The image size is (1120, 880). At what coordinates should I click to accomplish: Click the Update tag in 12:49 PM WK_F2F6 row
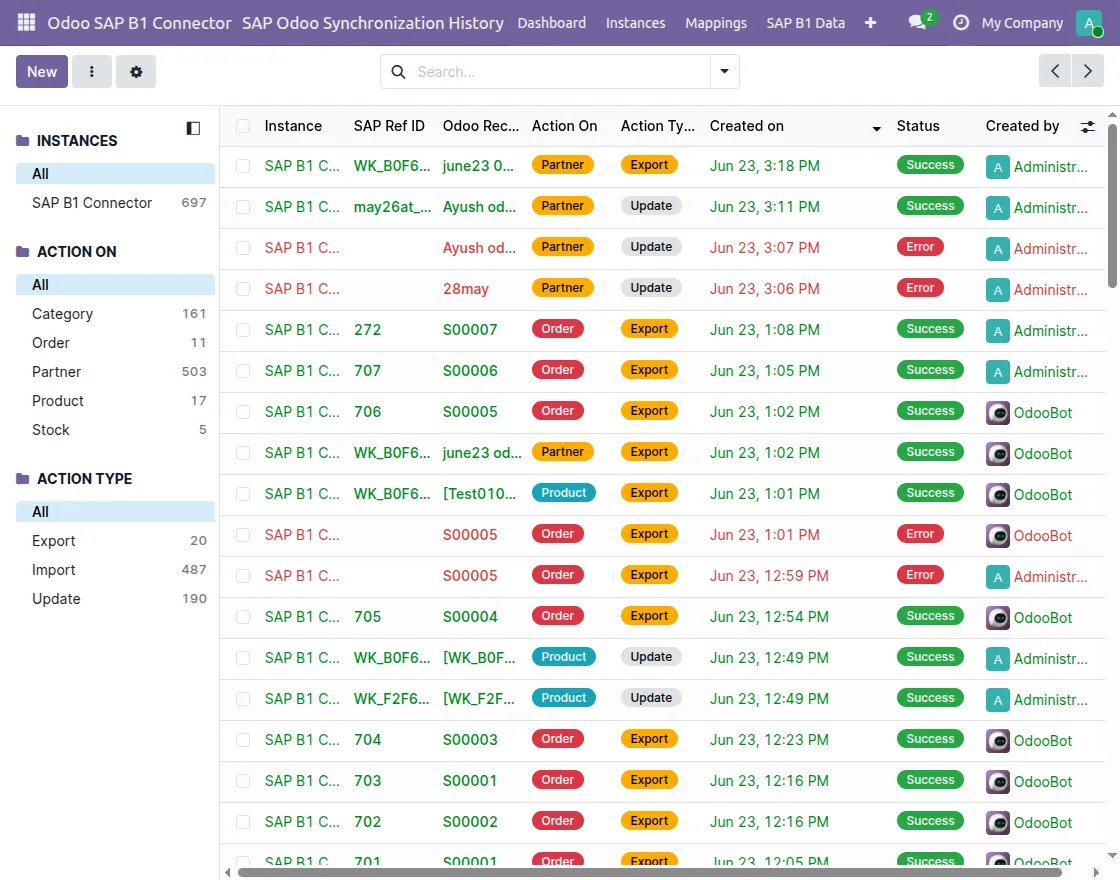tap(651, 698)
